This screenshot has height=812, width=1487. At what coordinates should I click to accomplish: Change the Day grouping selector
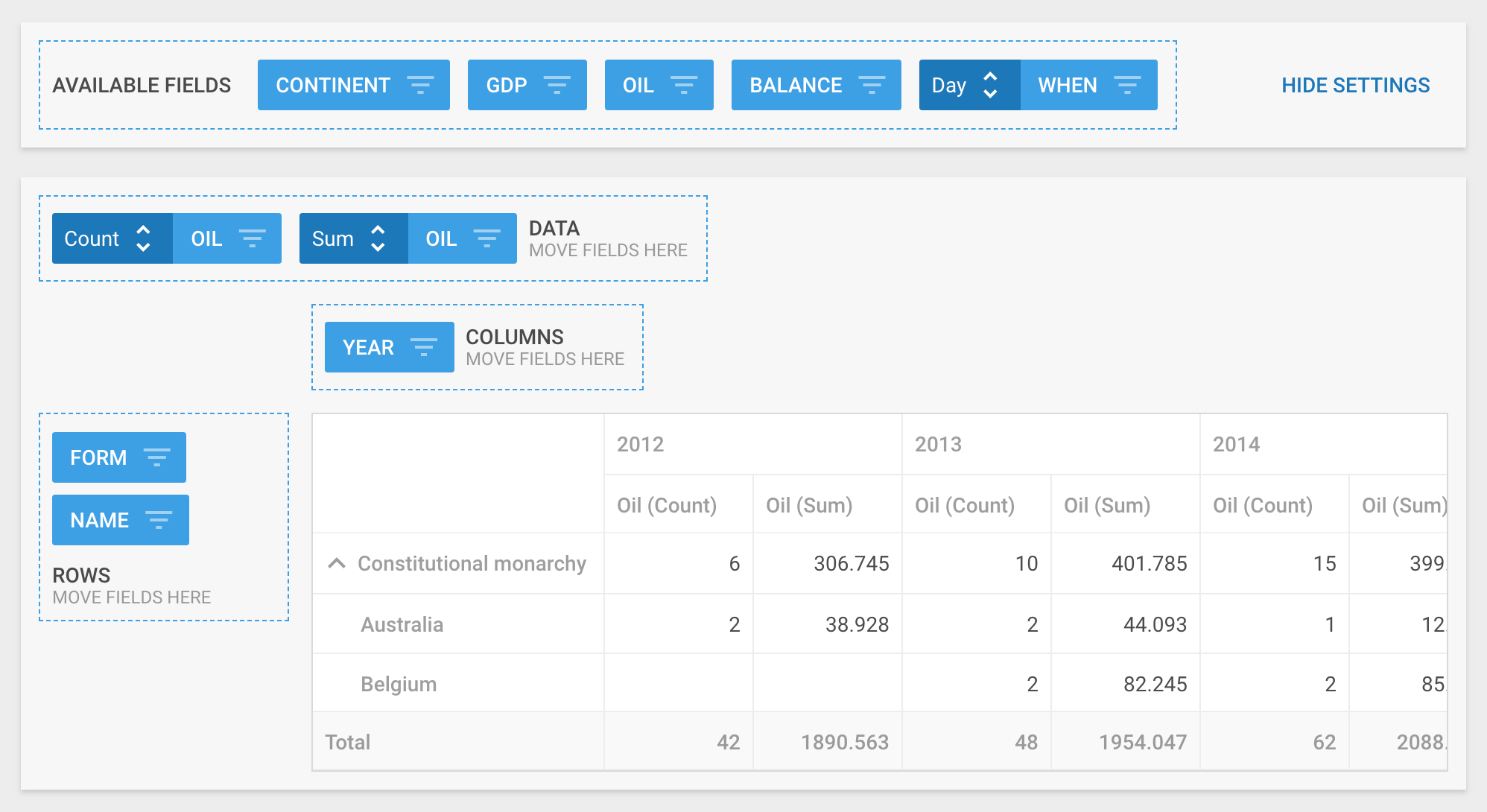point(968,85)
